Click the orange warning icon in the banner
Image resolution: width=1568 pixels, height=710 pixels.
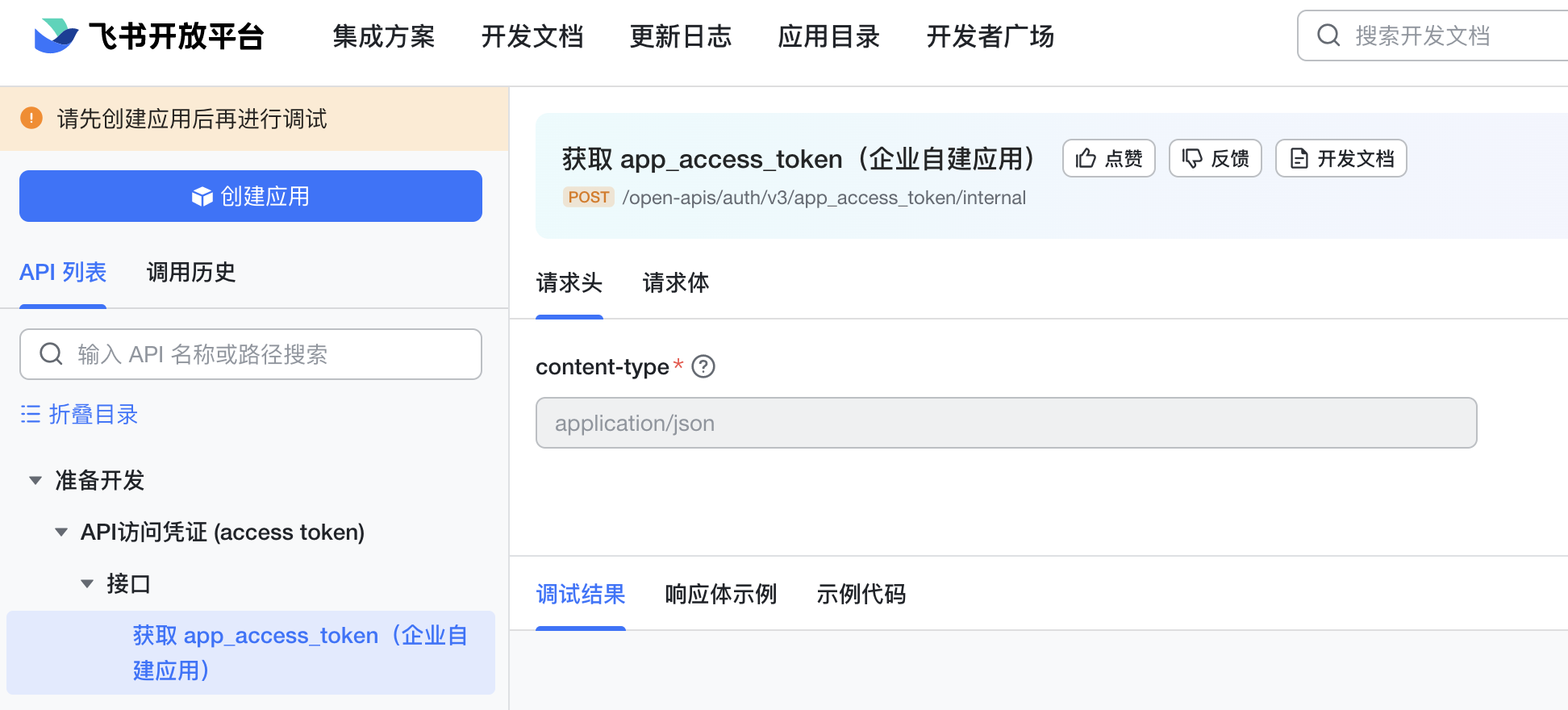31,119
